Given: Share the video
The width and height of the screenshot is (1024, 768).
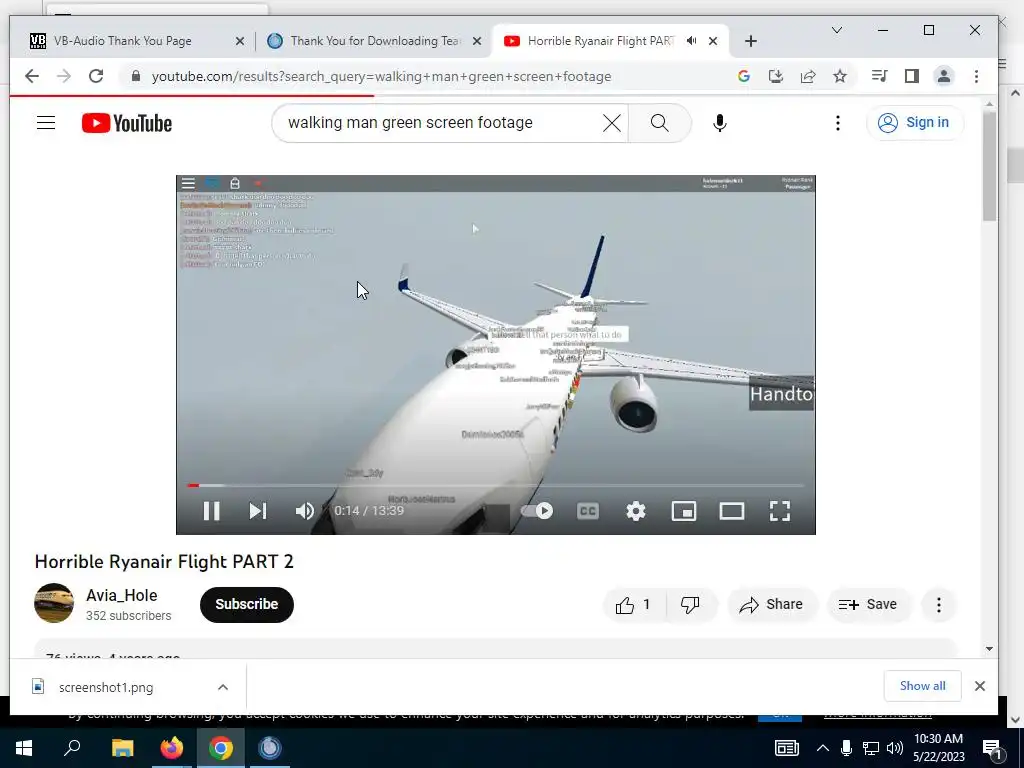Looking at the screenshot, I should click(771, 605).
